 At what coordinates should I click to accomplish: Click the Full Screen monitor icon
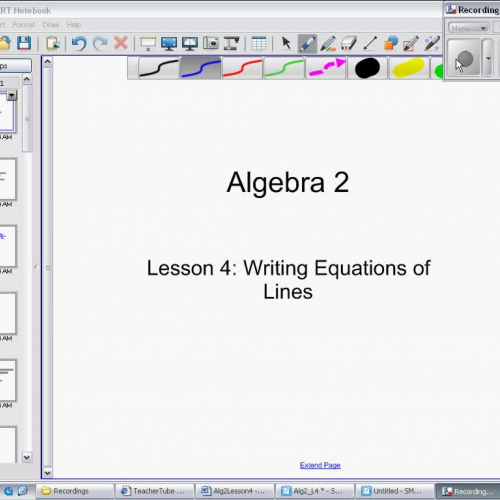[x=169, y=44]
